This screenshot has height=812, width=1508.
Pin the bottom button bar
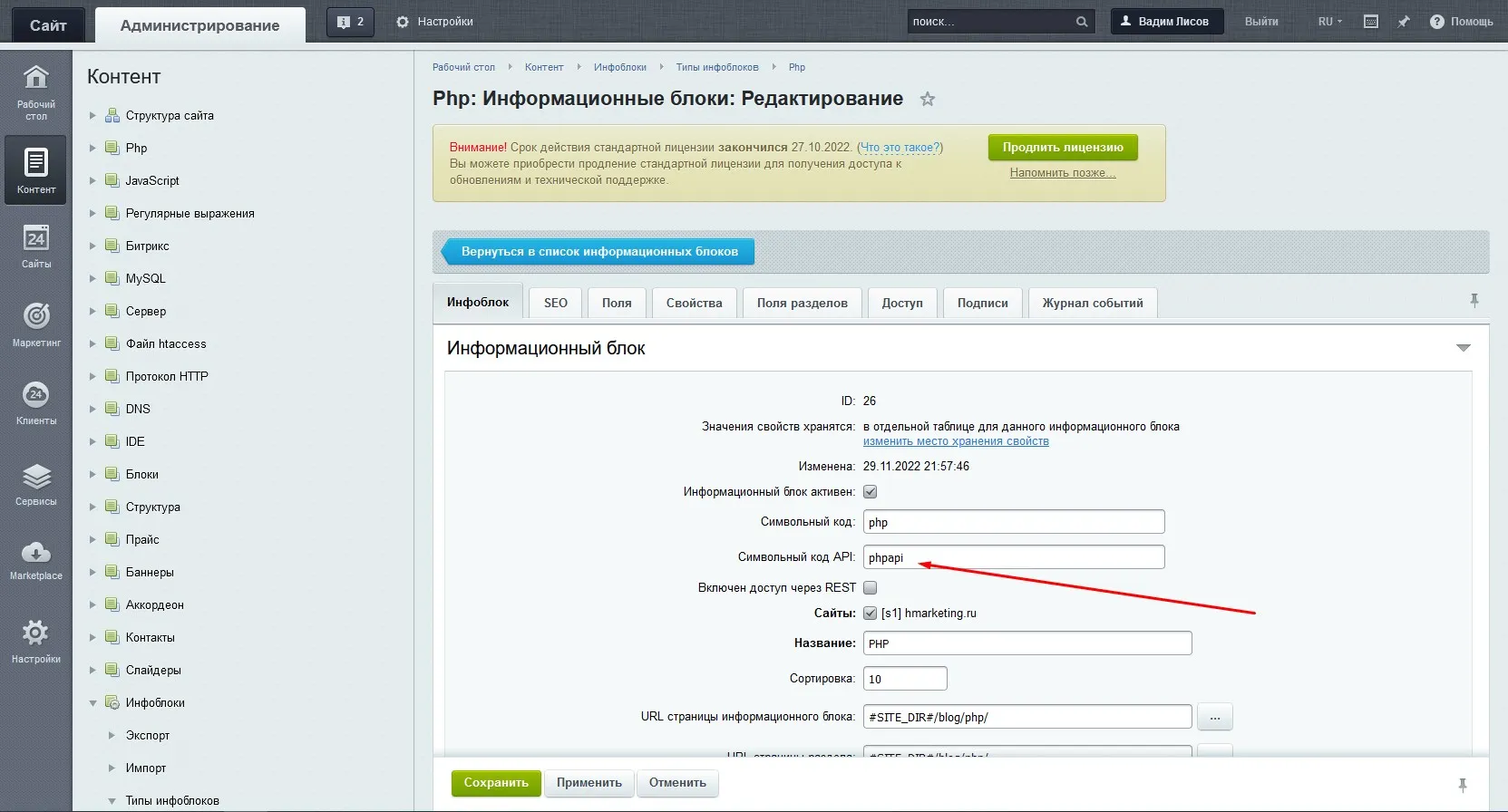pyautogui.click(x=1462, y=785)
